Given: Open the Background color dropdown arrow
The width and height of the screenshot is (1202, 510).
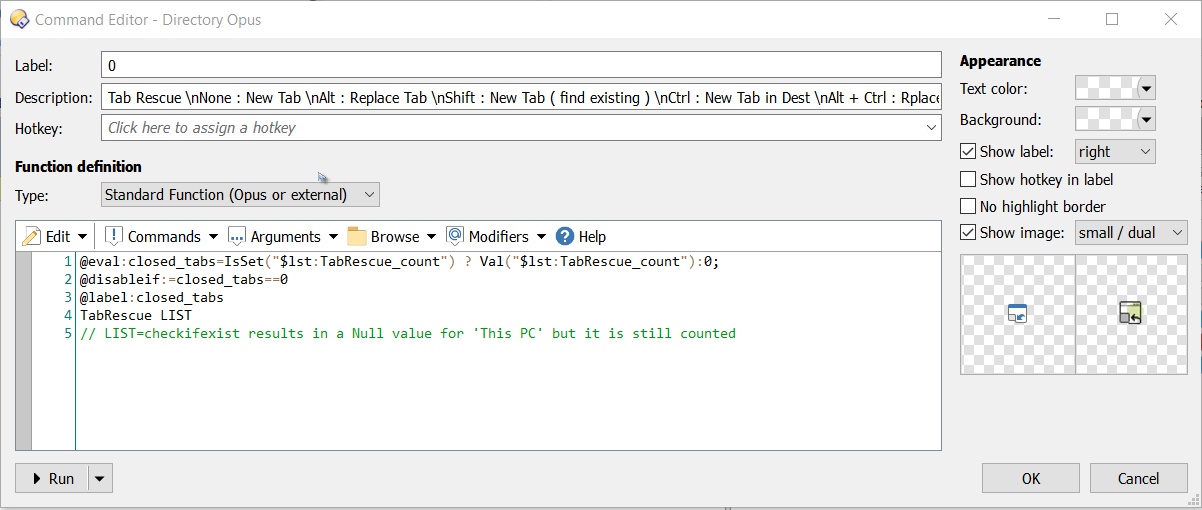Looking at the screenshot, I should coord(1146,120).
